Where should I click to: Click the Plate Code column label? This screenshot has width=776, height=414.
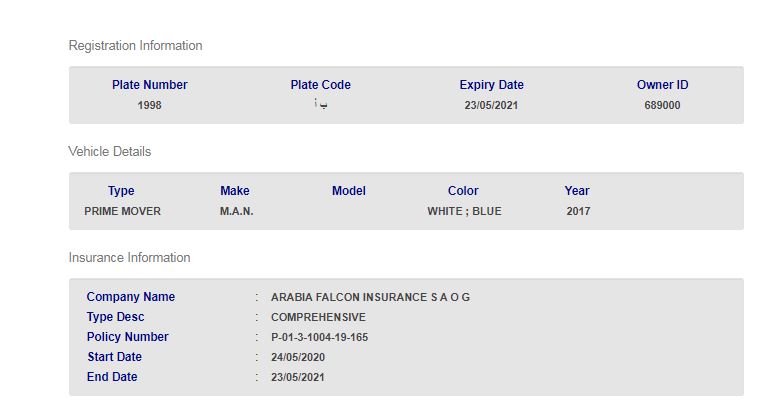[x=320, y=85]
